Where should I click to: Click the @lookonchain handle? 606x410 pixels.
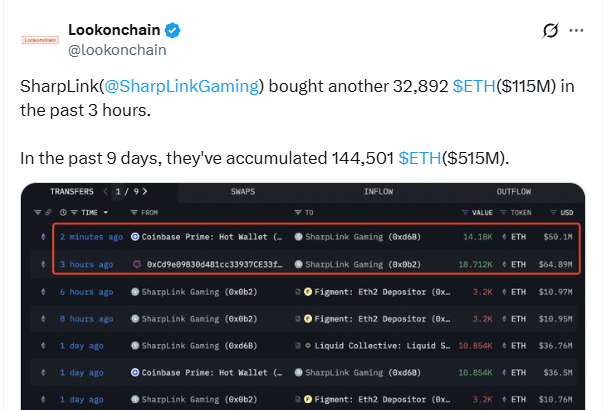tap(116, 49)
